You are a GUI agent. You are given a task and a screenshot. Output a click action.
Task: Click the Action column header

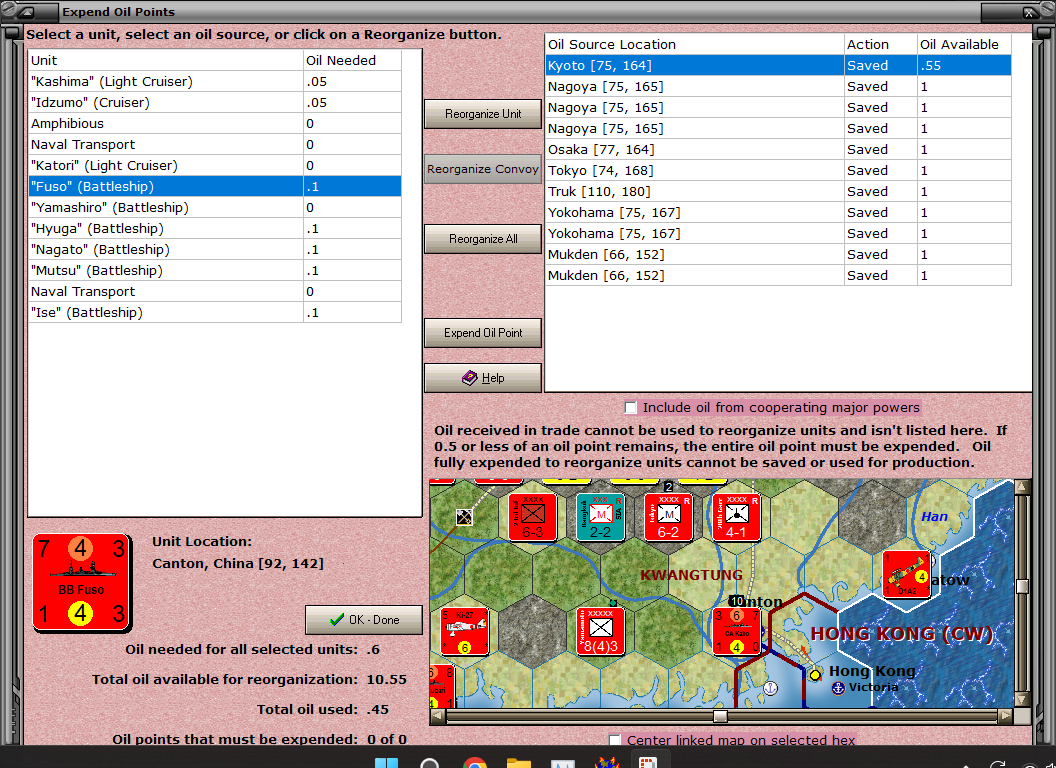(x=881, y=44)
